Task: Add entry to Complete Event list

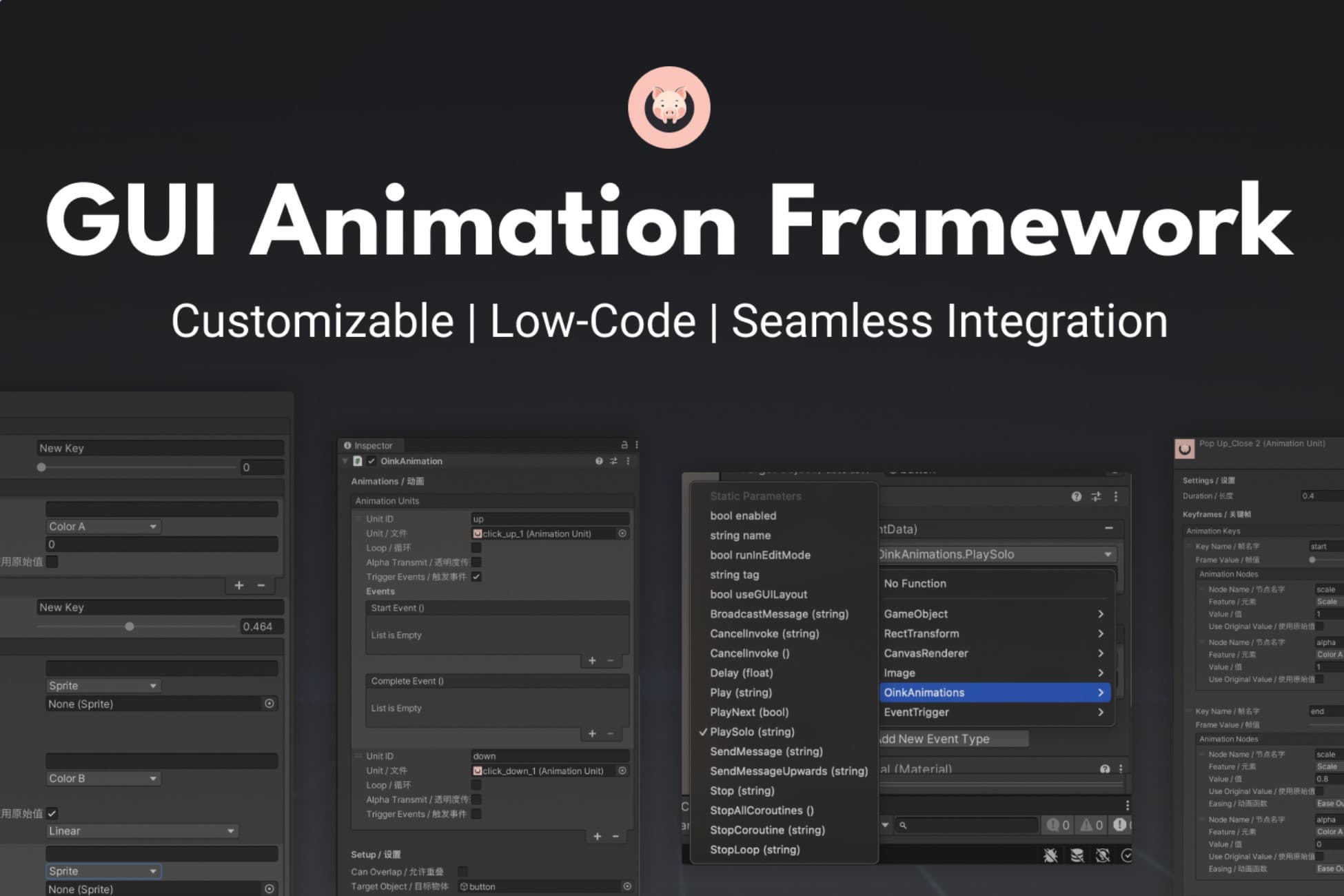Action: tap(592, 734)
